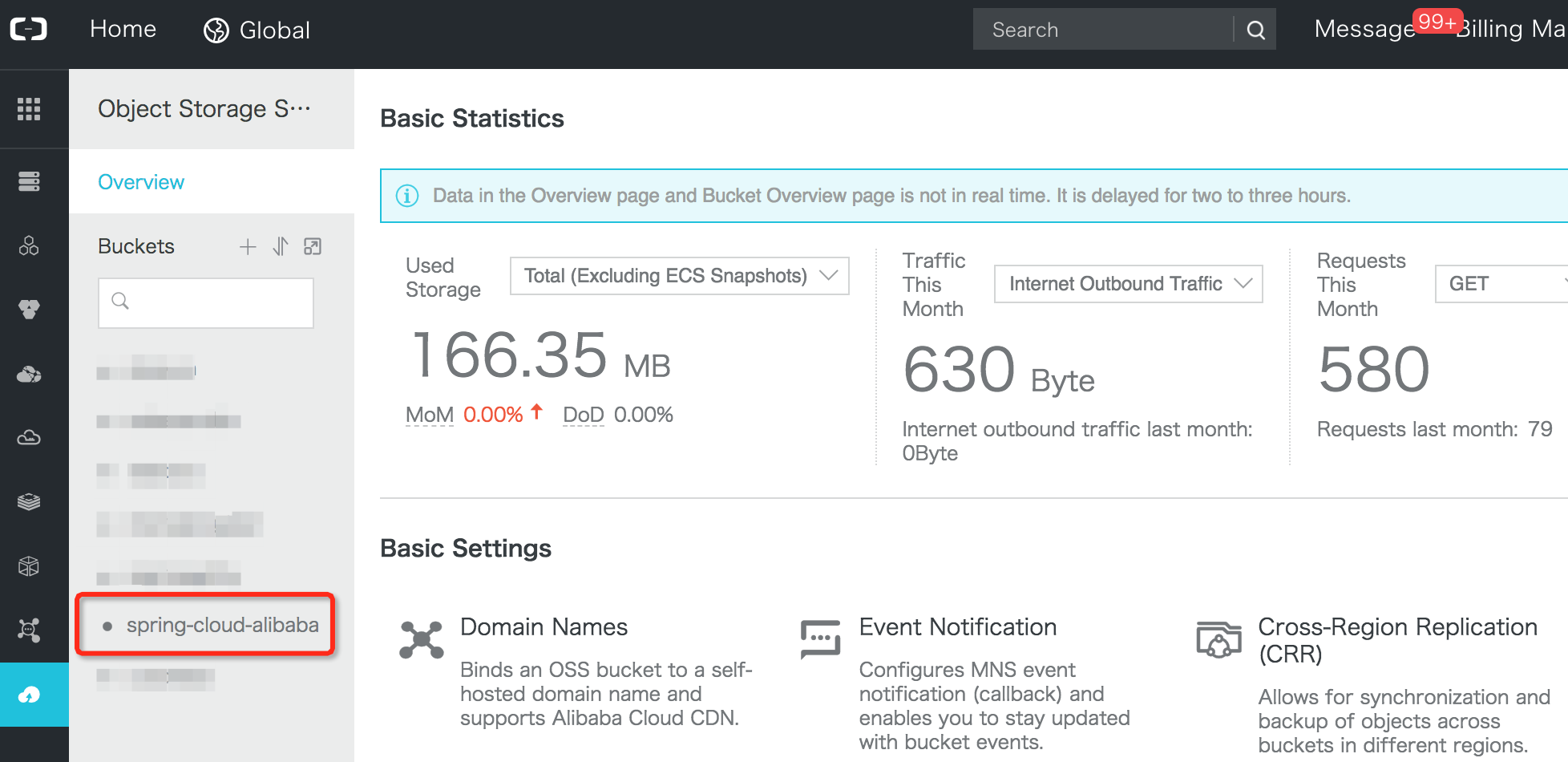This screenshot has width=1568, height=762.
Task: Open the Event Notification setting
Action: 958,627
